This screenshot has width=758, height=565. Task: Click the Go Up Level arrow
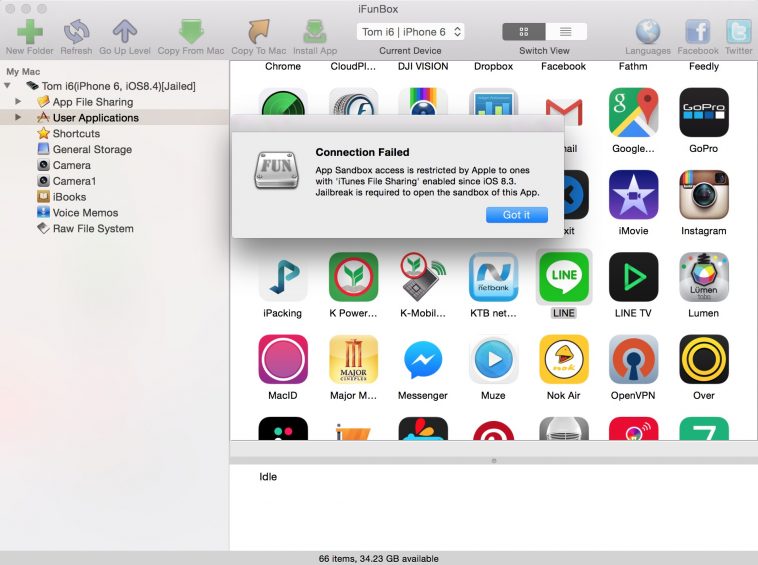tap(125, 30)
